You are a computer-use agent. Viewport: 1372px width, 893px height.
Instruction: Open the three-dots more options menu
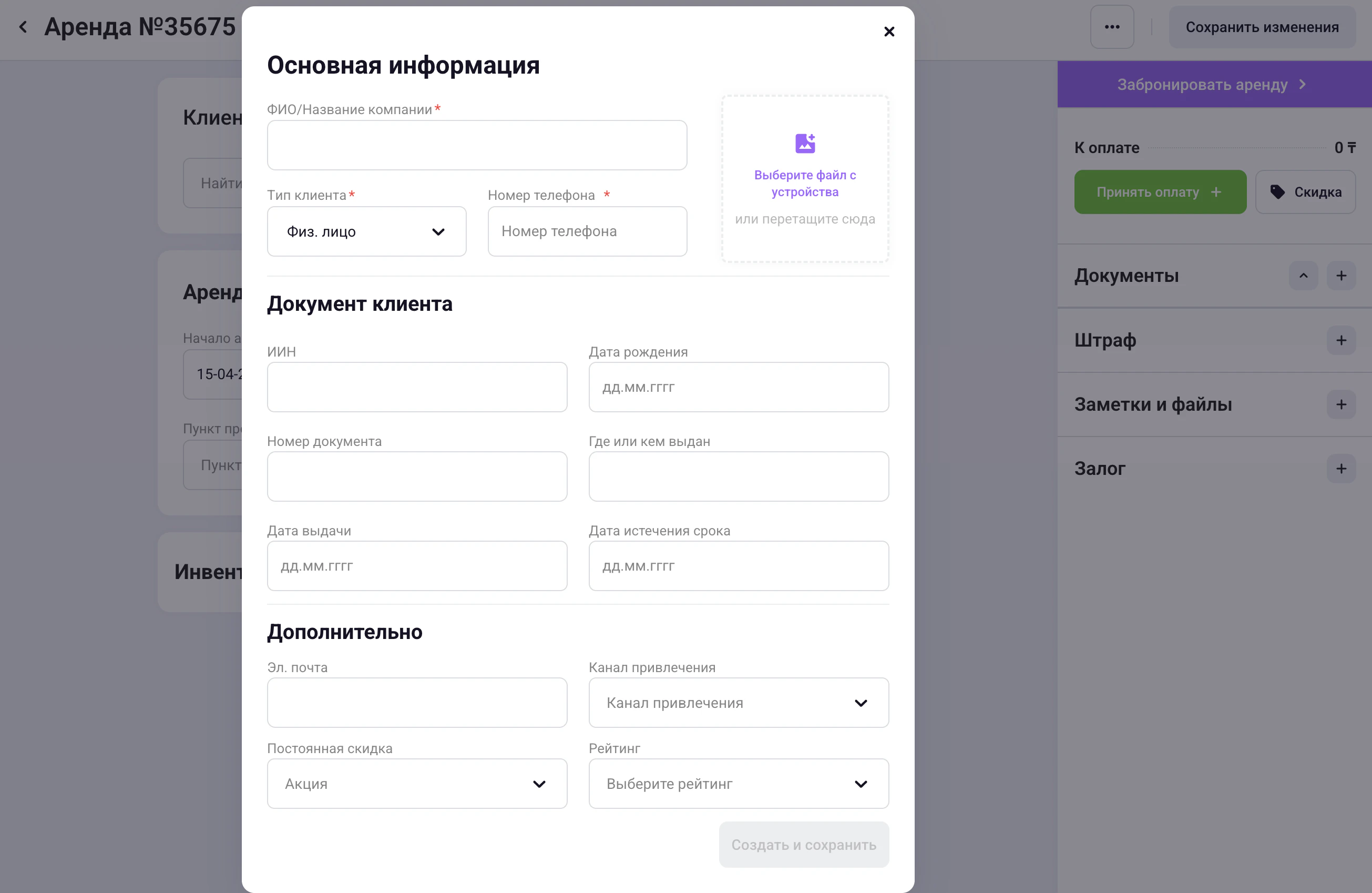(1111, 27)
